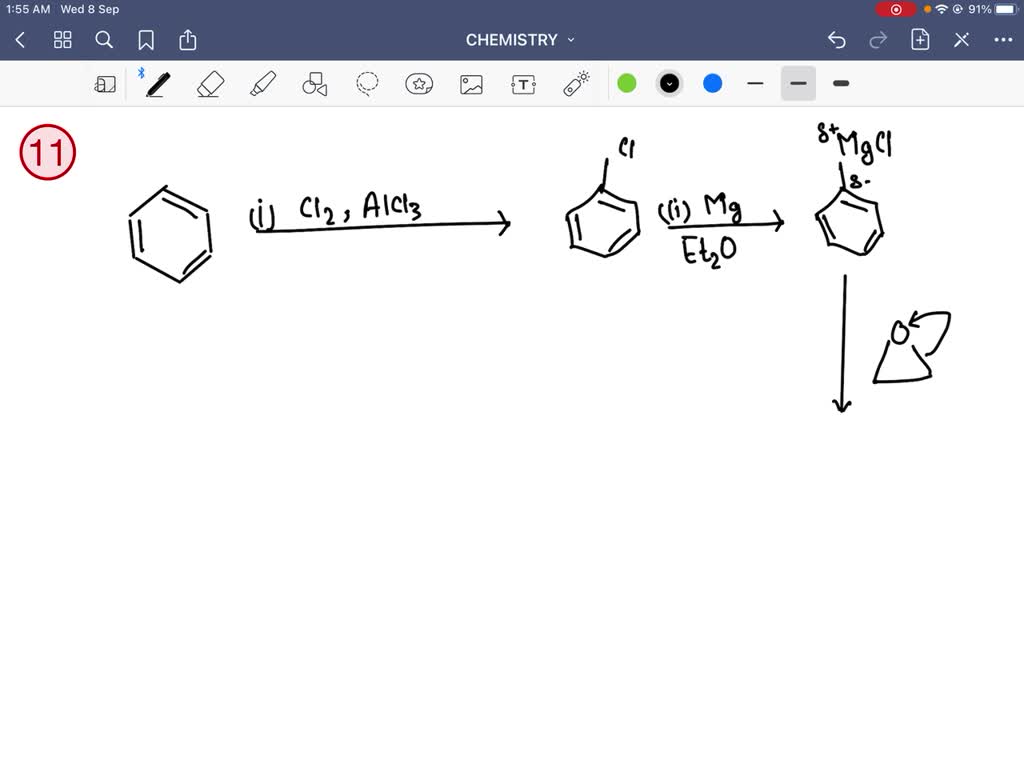This screenshot has height=768, width=1024.
Task: Undo the last stroke
Action: pyautogui.click(x=837, y=40)
